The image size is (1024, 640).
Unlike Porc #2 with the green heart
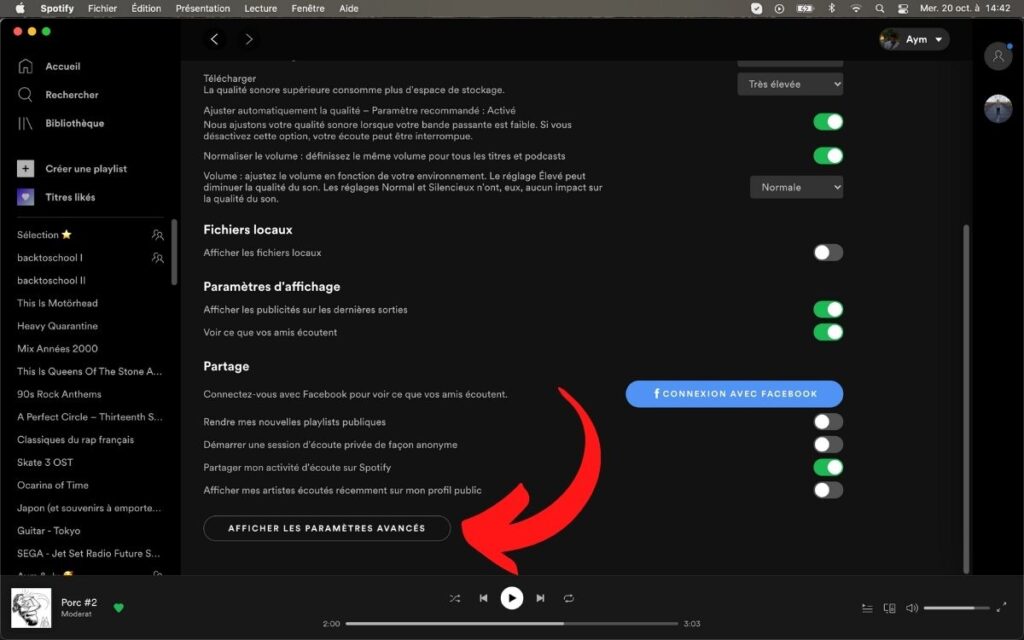tap(118, 607)
